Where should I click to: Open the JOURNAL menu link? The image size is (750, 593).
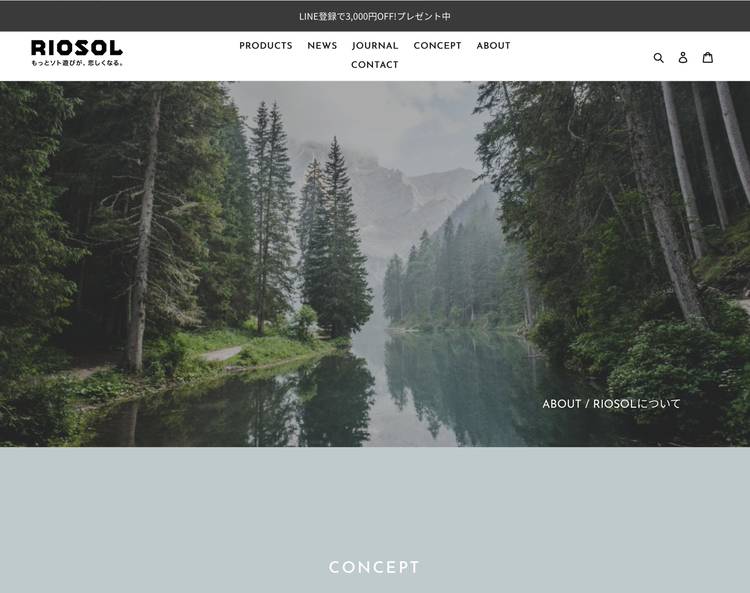[375, 45]
